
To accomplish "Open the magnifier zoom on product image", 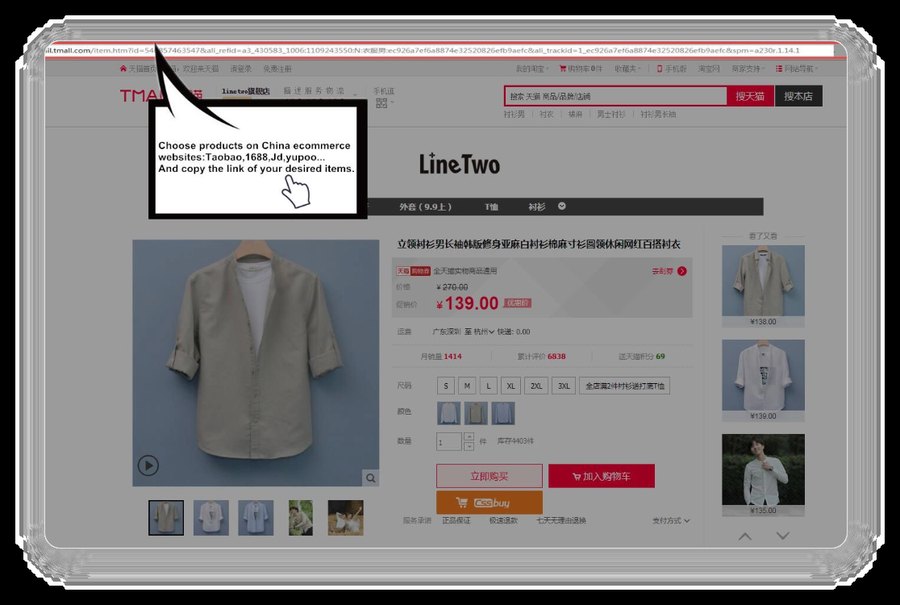I will point(371,478).
